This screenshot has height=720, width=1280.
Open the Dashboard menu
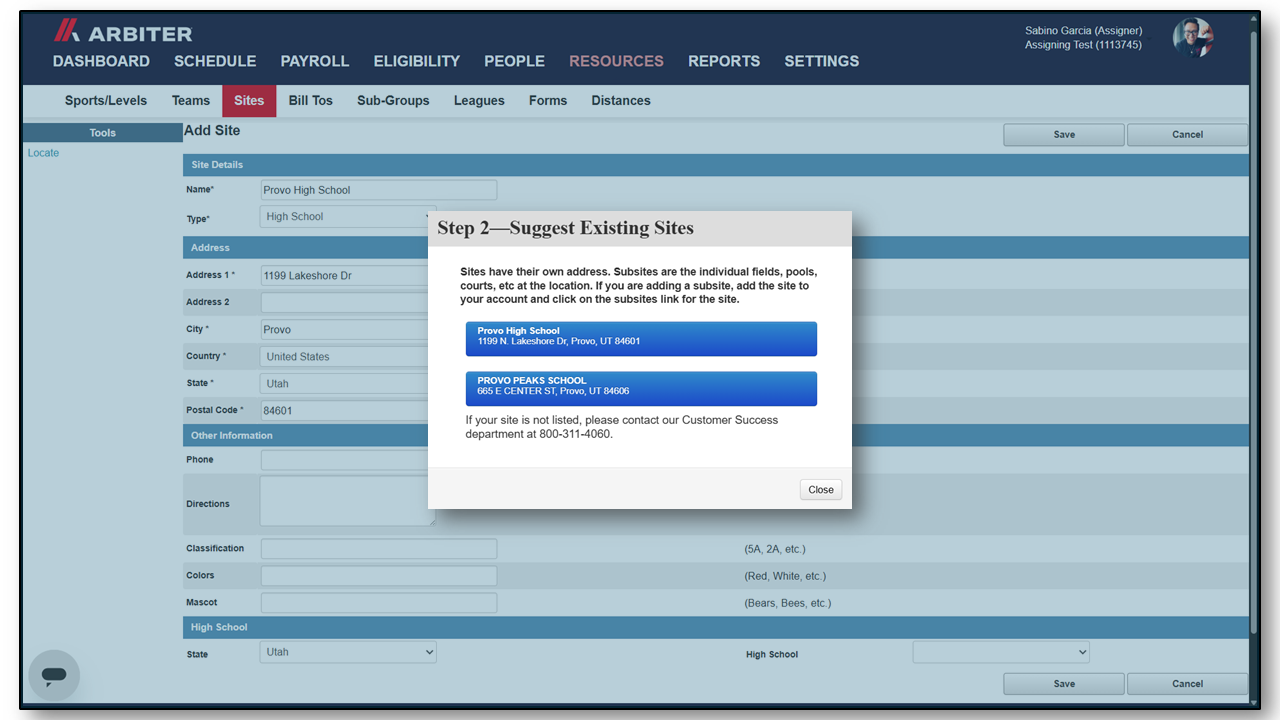(101, 61)
